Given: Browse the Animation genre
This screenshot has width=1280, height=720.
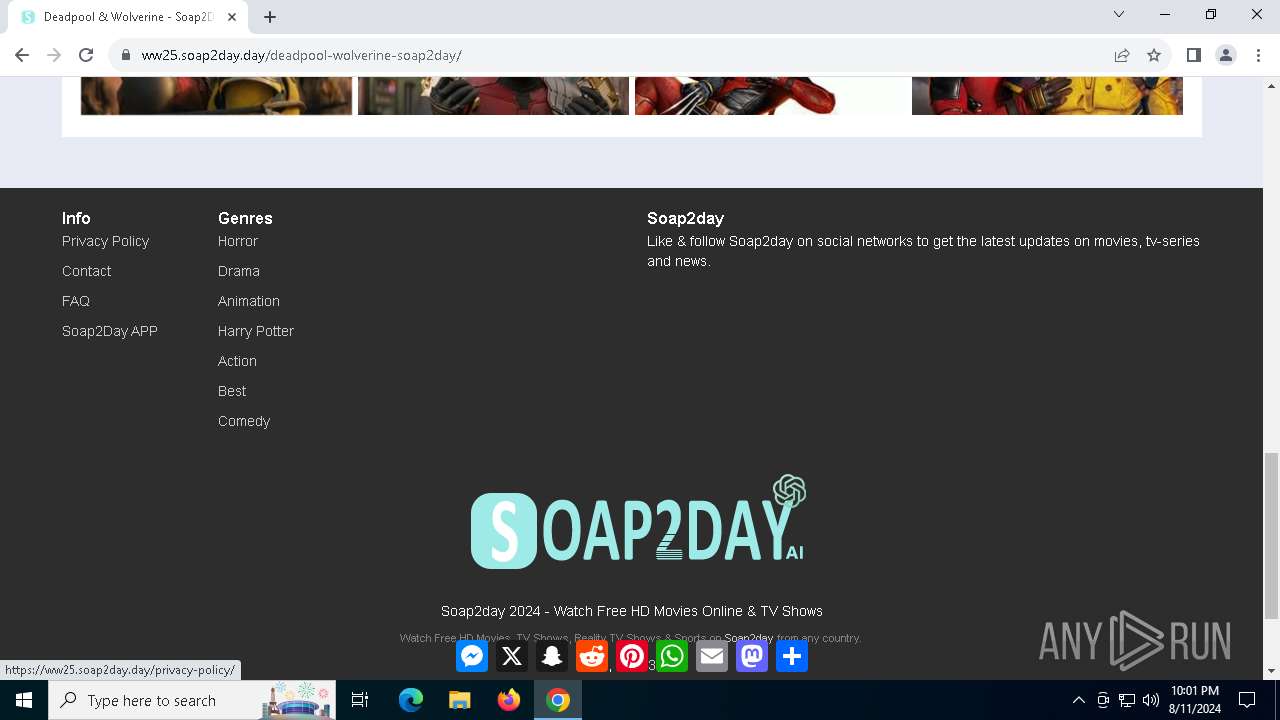Looking at the screenshot, I should [x=249, y=301].
